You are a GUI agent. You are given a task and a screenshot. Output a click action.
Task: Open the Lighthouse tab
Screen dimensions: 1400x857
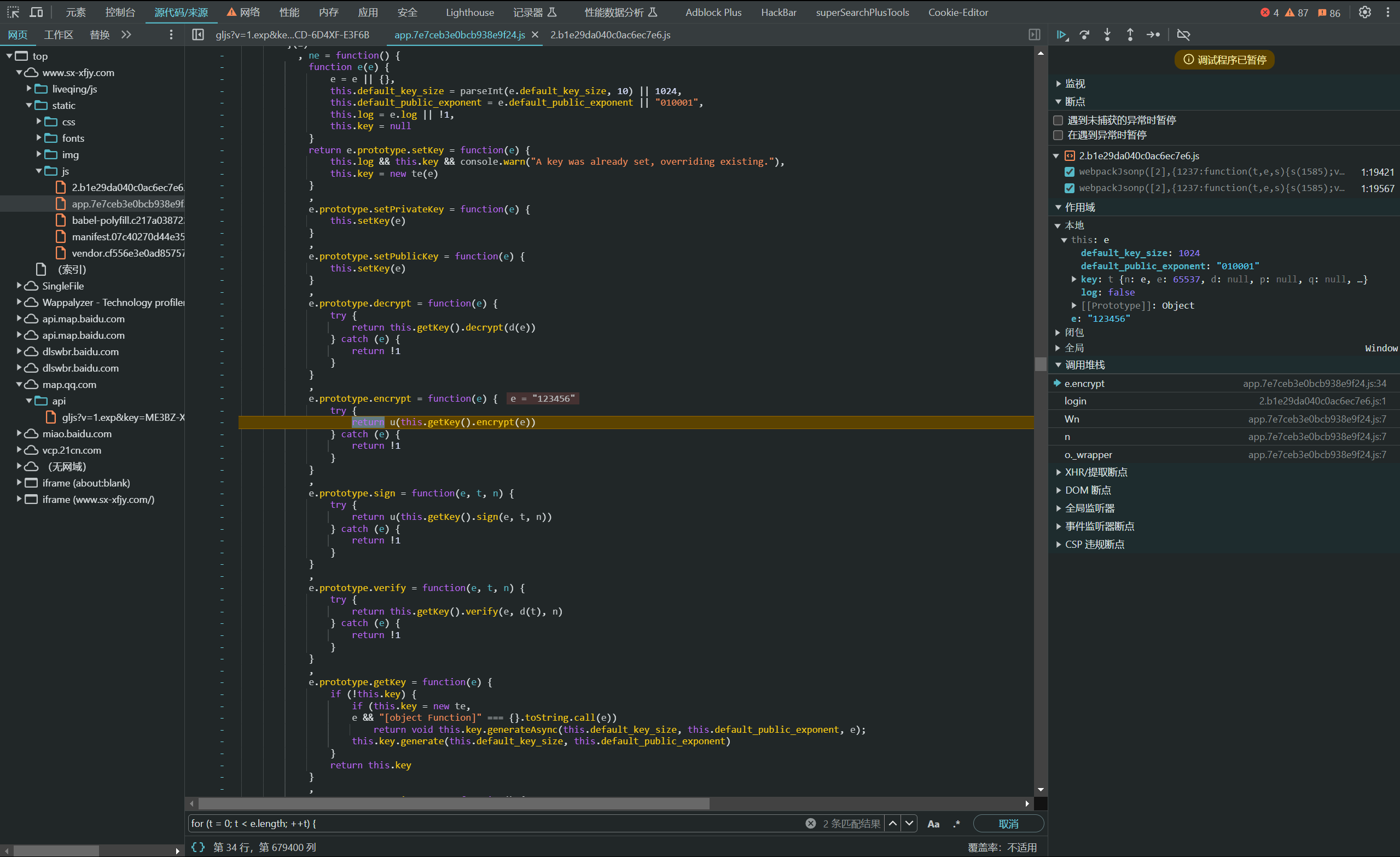point(470,13)
